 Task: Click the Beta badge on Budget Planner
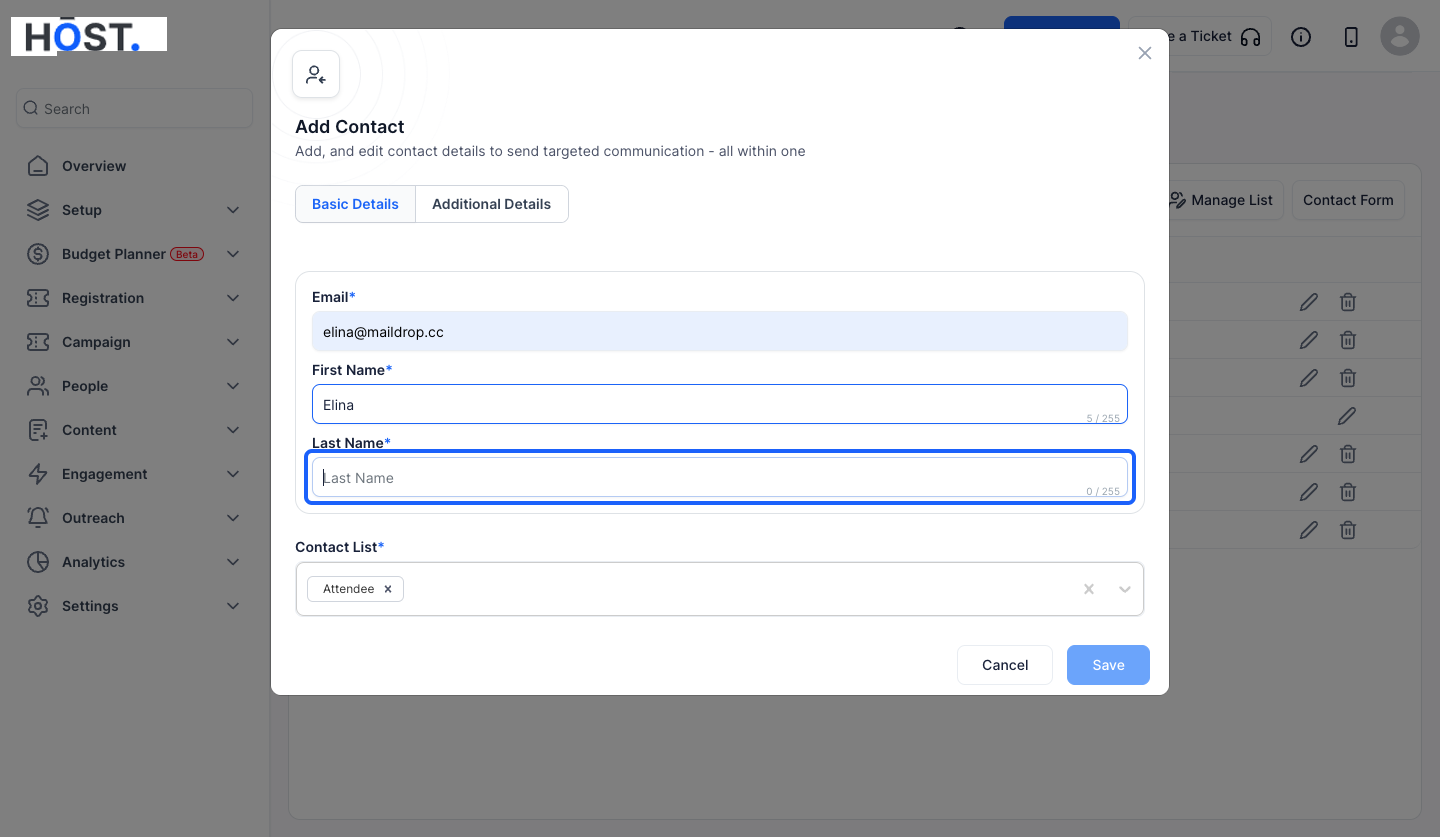(187, 254)
